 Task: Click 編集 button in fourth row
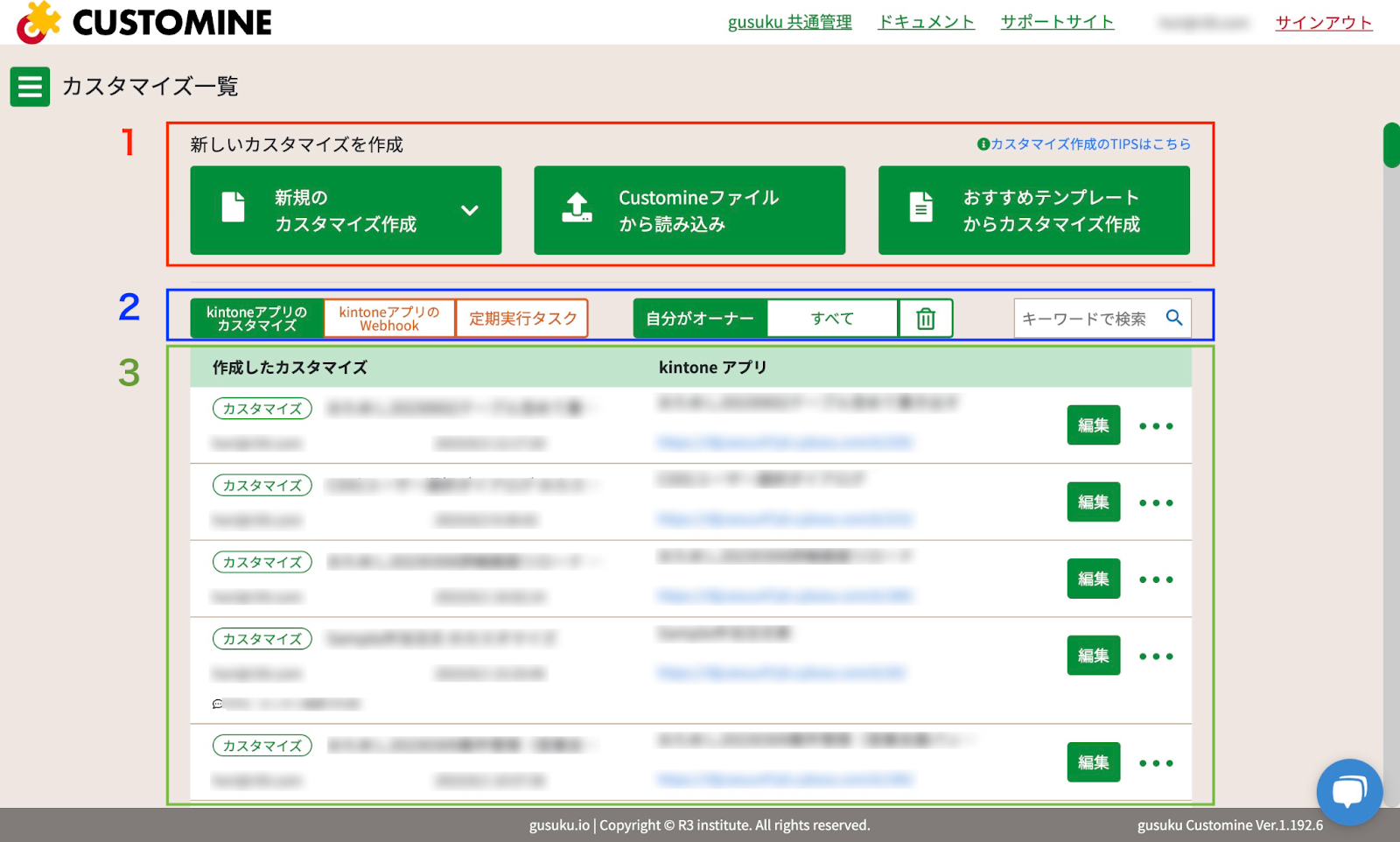coord(1094,656)
